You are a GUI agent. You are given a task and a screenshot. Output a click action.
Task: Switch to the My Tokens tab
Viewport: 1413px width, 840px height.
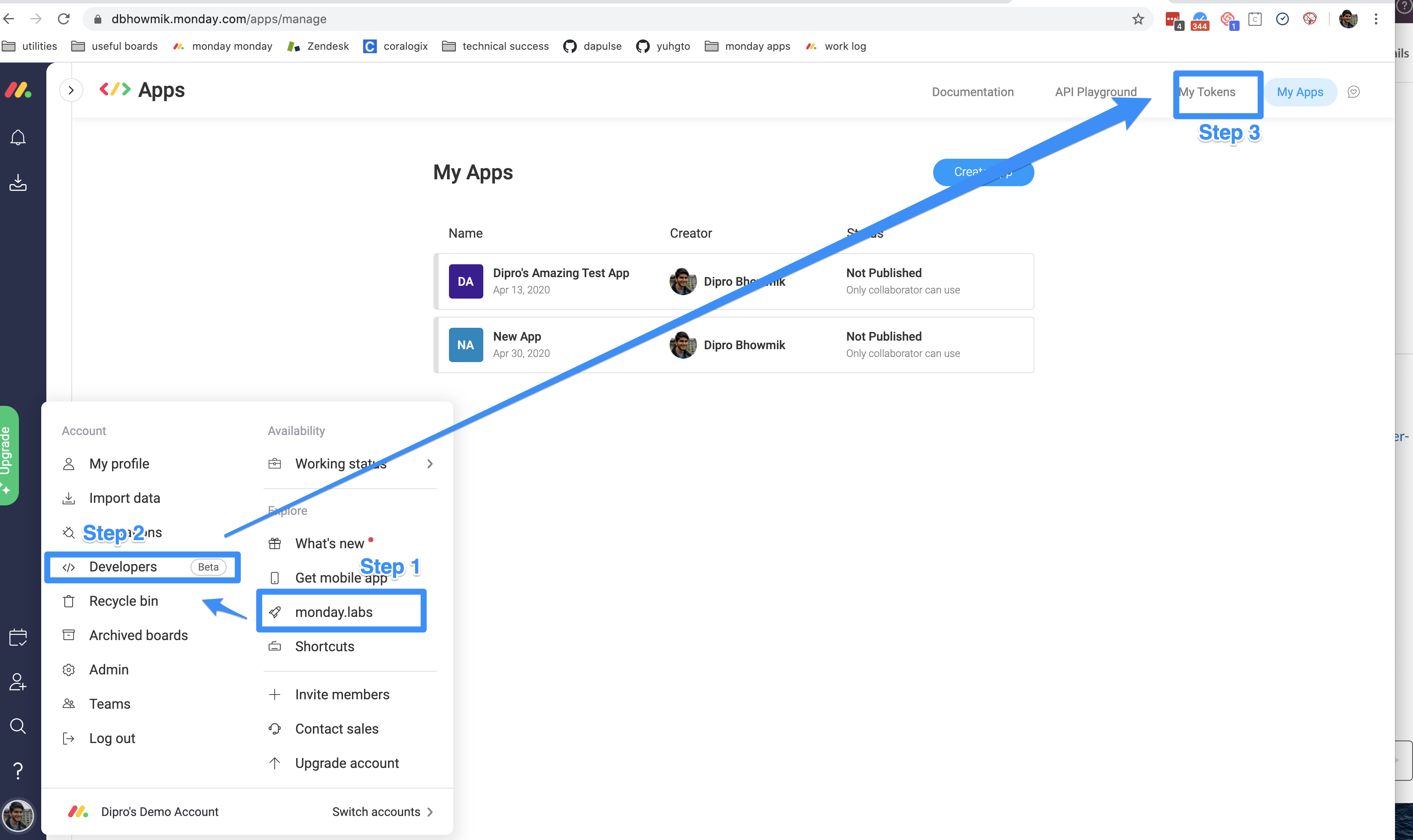point(1207,92)
